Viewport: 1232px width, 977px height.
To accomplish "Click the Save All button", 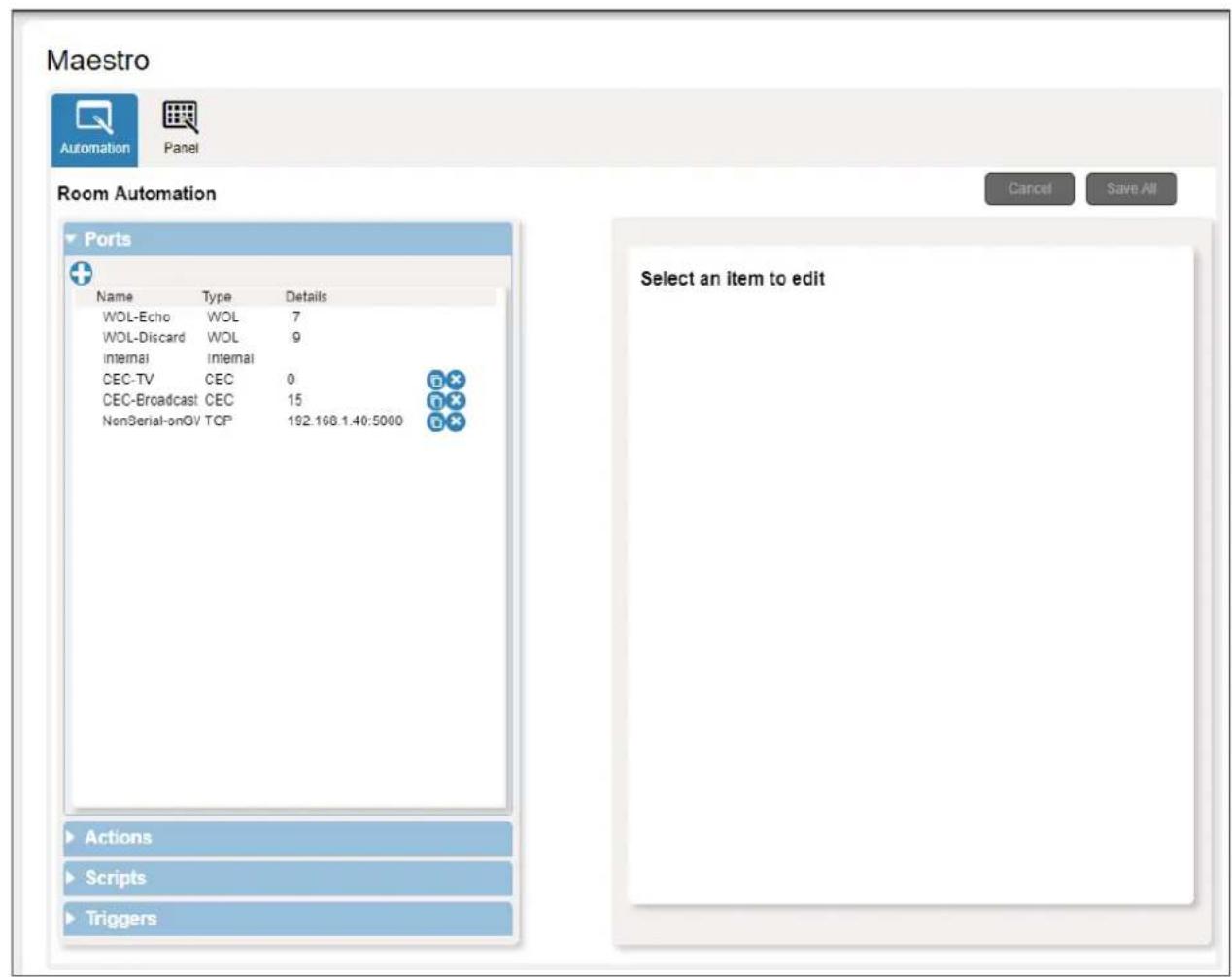I will (1131, 188).
